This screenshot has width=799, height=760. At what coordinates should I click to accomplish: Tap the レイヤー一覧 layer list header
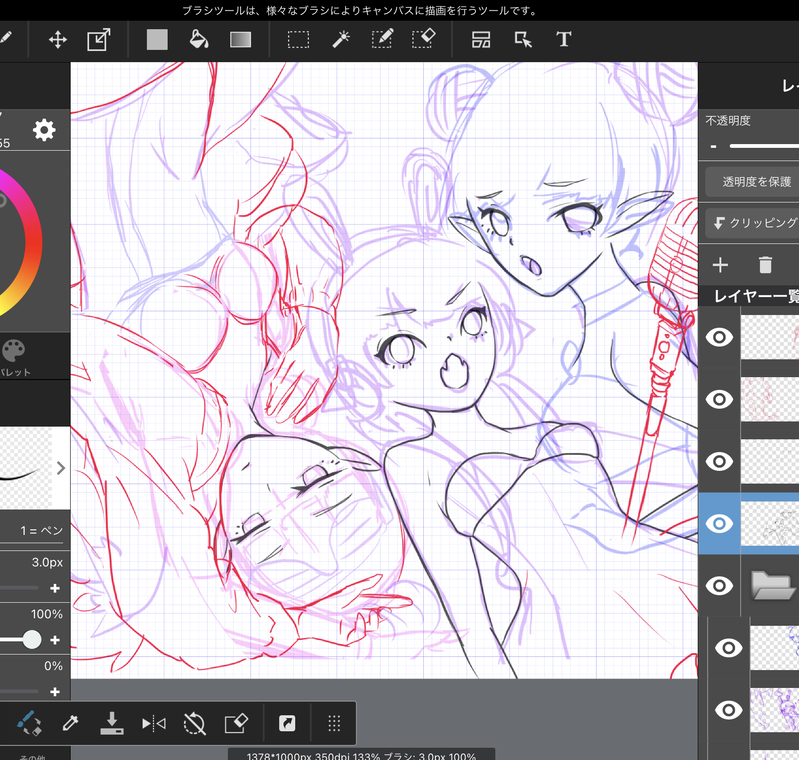coord(756,296)
